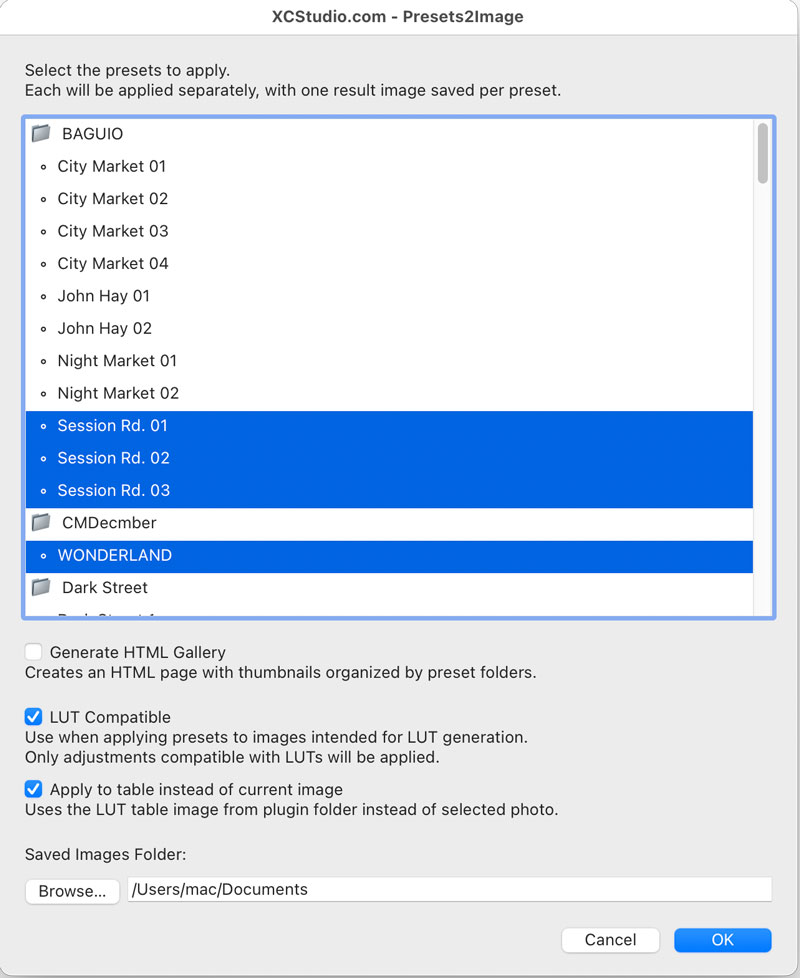
Task: Click the Saved Images Folder path field
Action: (449, 889)
